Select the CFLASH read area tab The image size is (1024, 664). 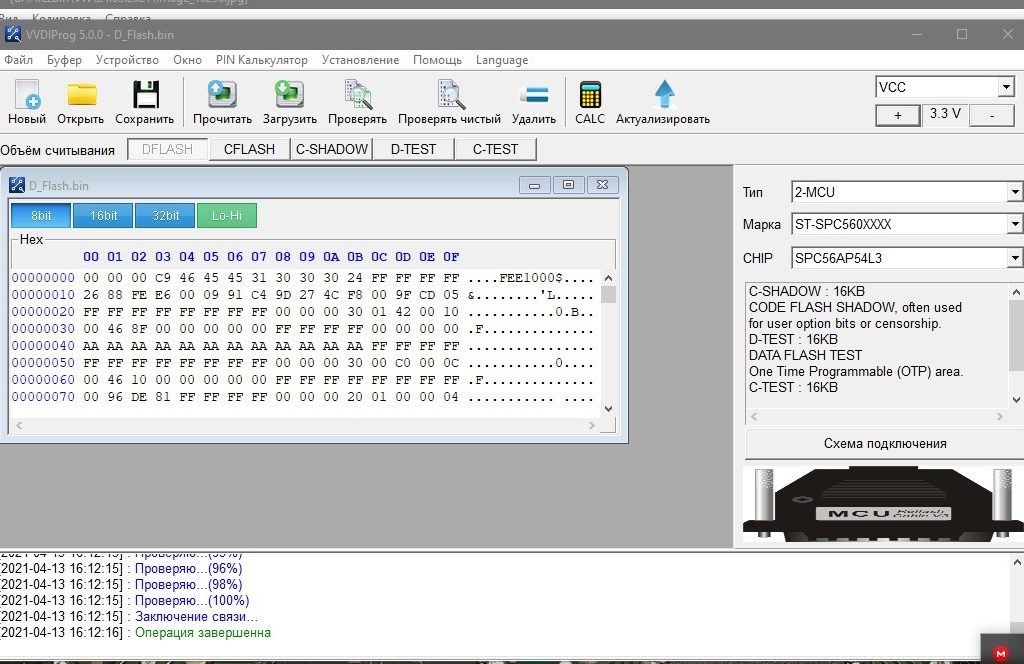pyautogui.click(x=249, y=150)
